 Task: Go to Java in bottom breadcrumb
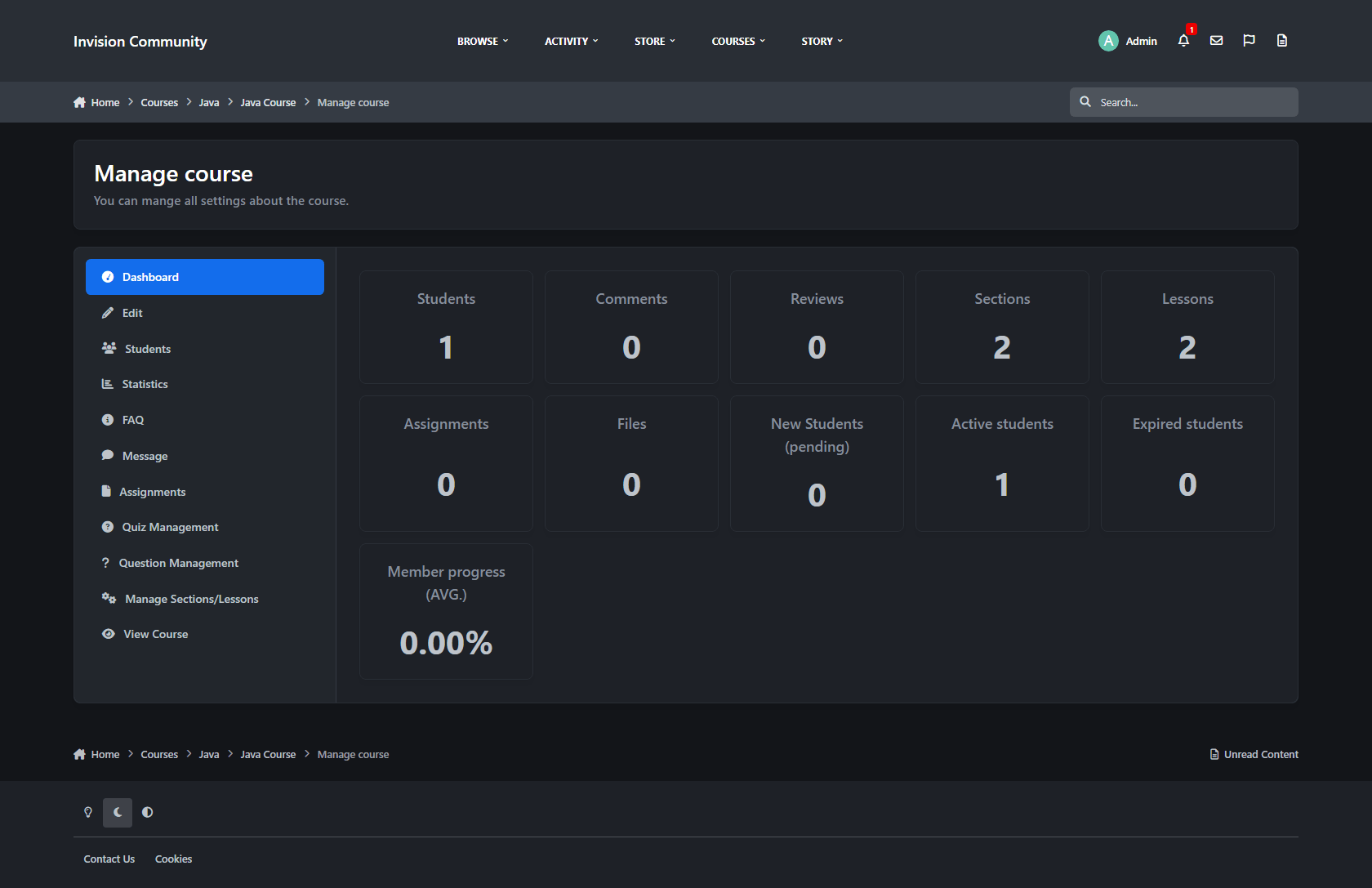tap(209, 754)
